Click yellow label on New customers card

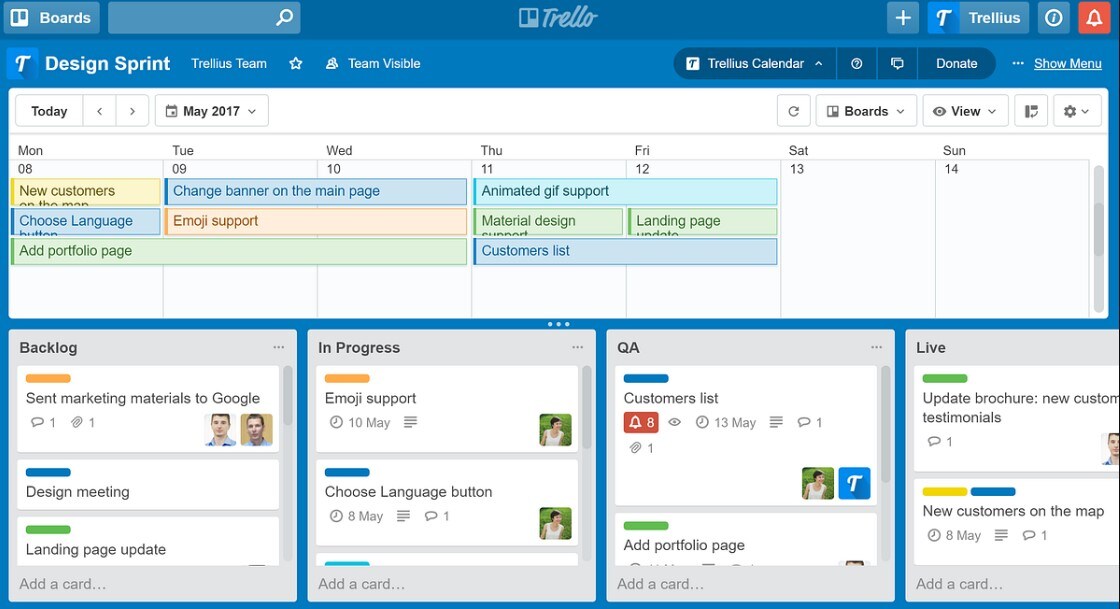pyautogui.click(x=944, y=491)
